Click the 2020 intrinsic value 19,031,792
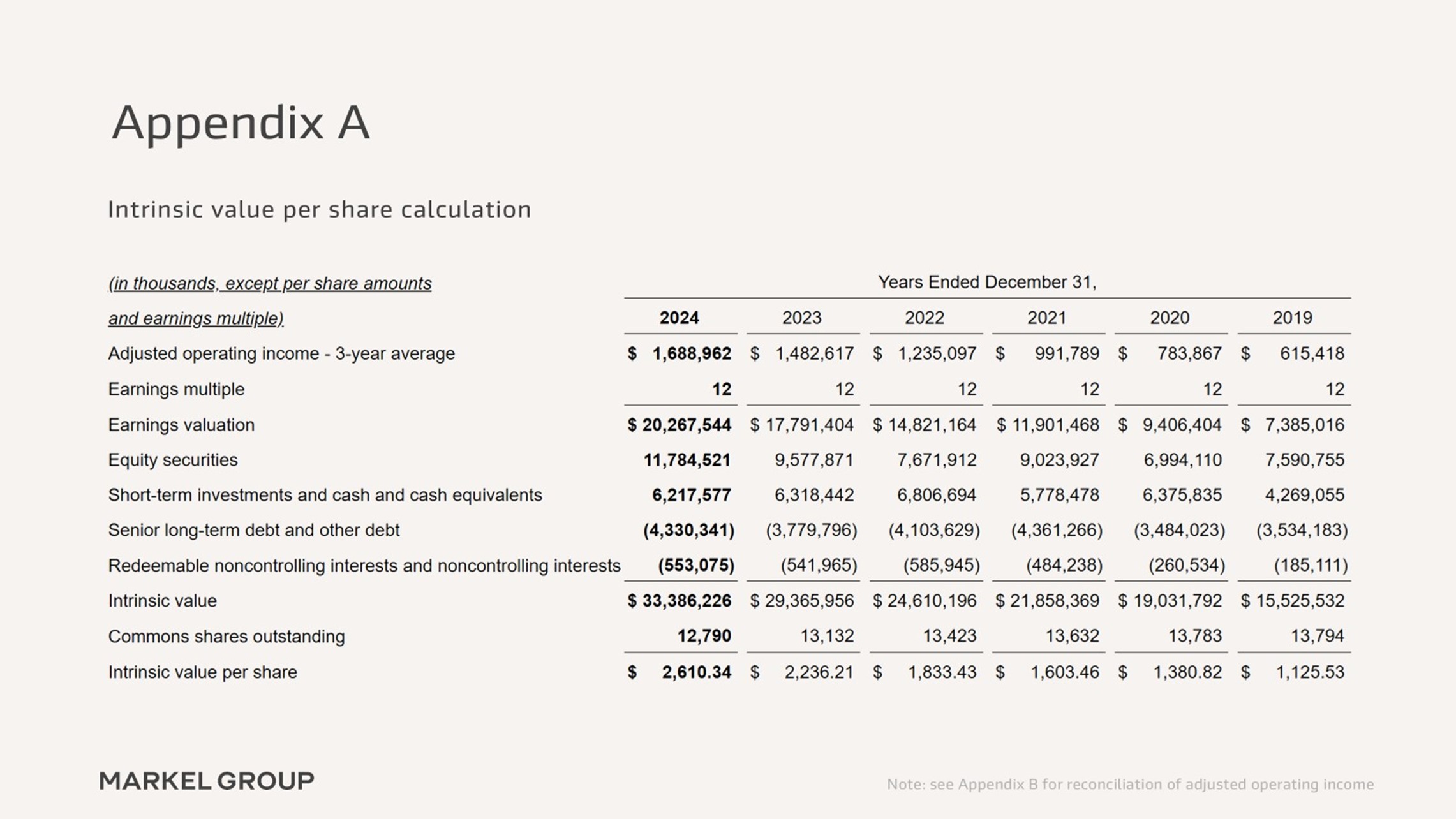Viewport: 1456px width, 819px height. click(x=1177, y=601)
